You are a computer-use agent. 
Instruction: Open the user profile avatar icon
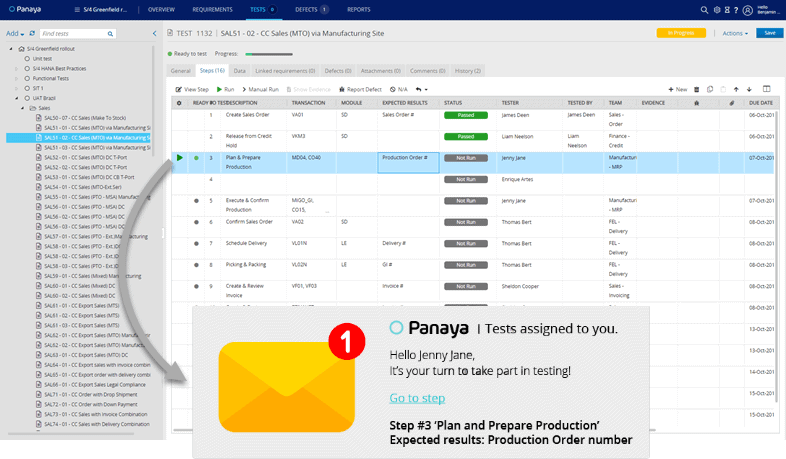pos(747,10)
